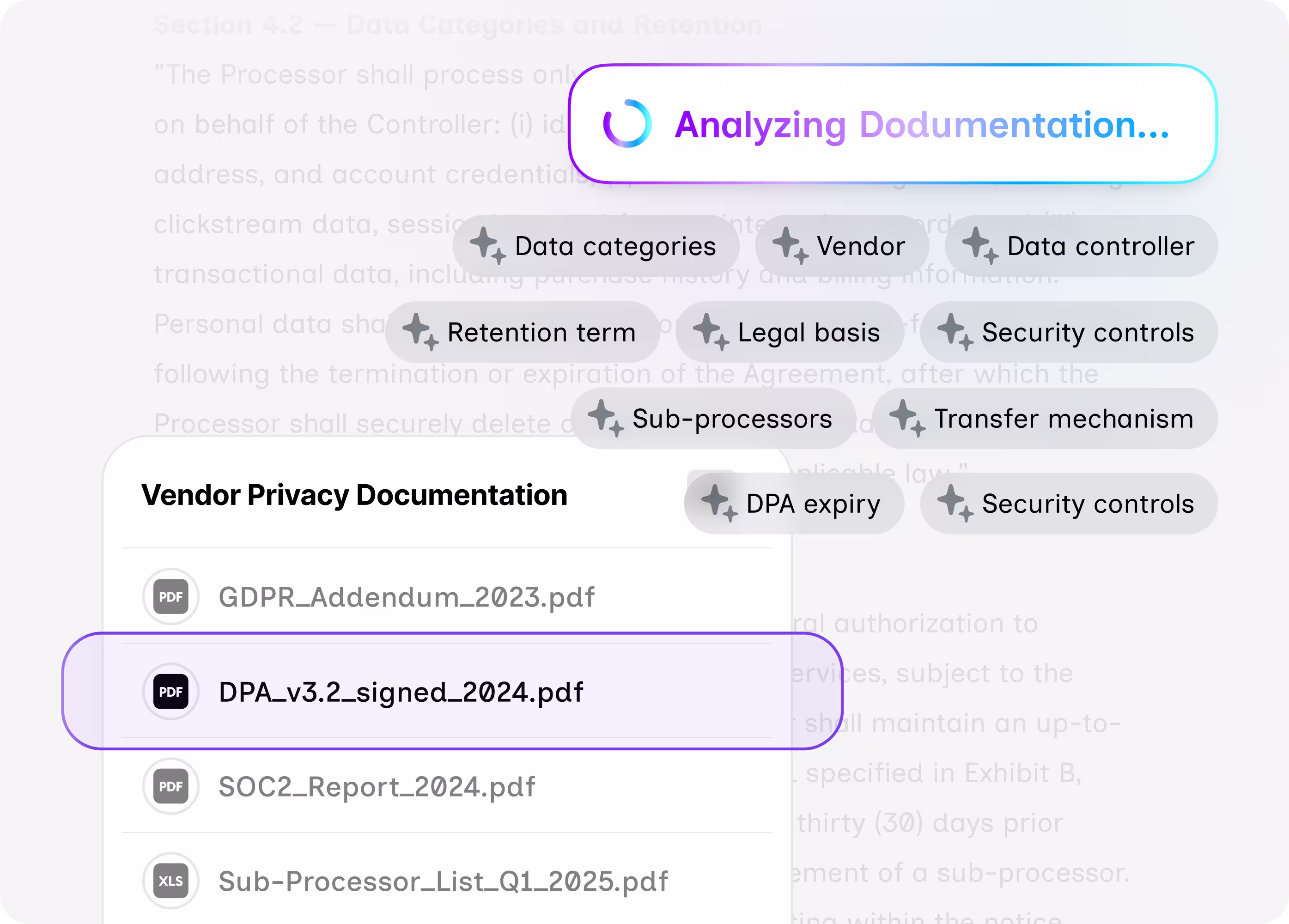Select the Transfer mechanism chip

[1045, 419]
